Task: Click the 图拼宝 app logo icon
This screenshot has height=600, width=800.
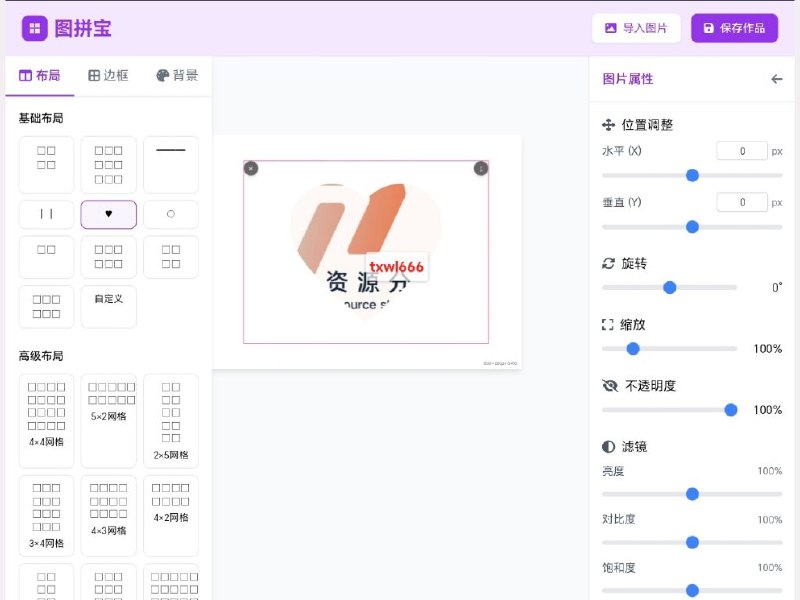Action: click(x=35, y=28)
